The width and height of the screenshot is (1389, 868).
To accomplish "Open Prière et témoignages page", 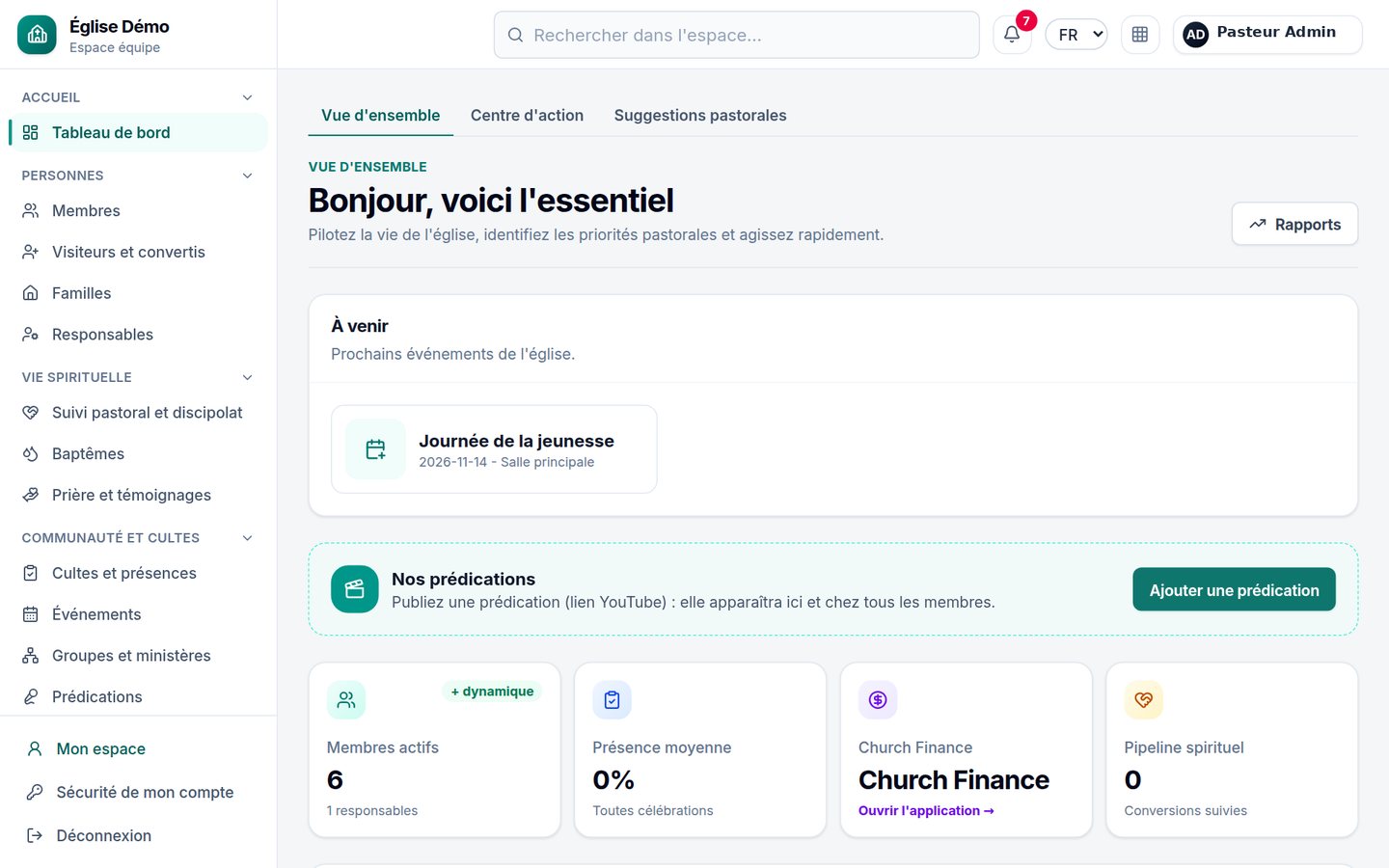I will point(138,495).
